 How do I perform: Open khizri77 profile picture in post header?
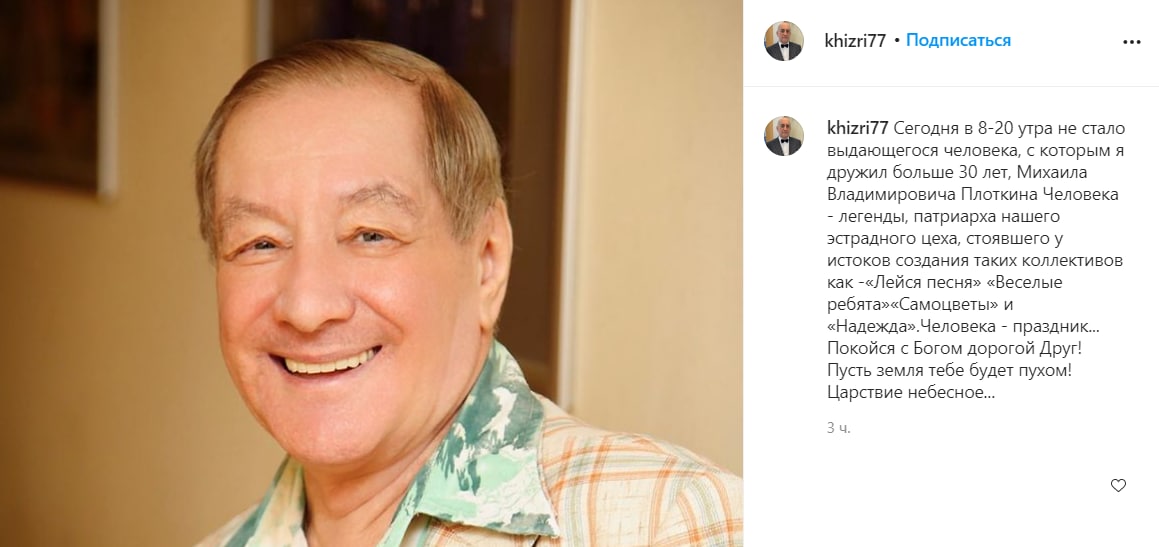pyautogui.click(x=784, y=41)
